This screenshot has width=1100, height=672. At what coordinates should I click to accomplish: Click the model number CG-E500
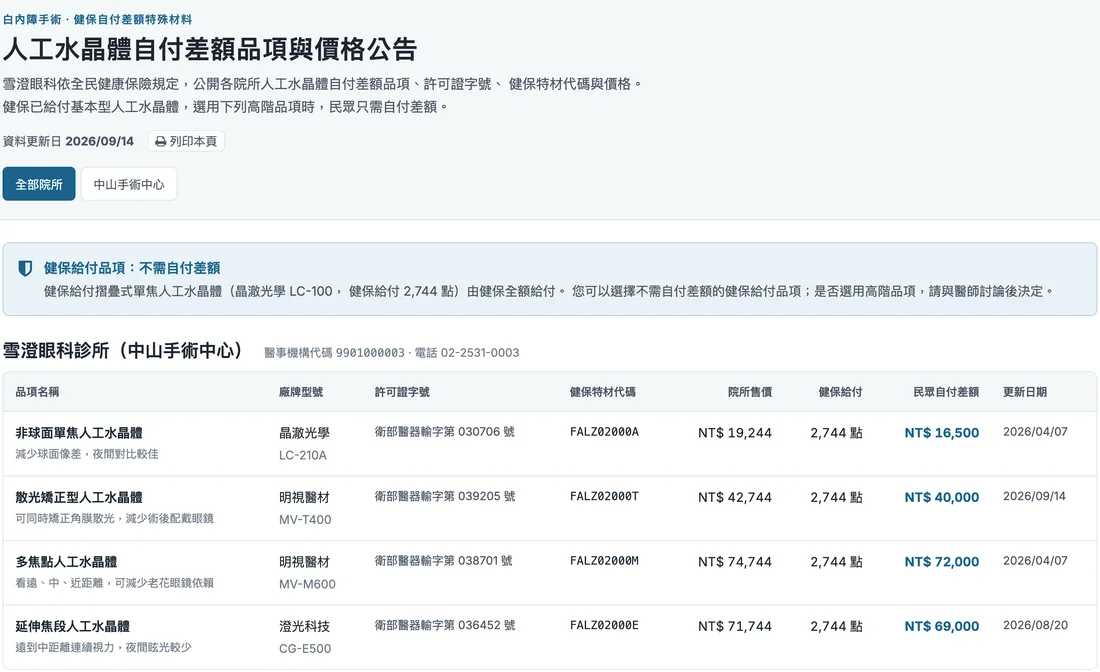tap(305, 648)
